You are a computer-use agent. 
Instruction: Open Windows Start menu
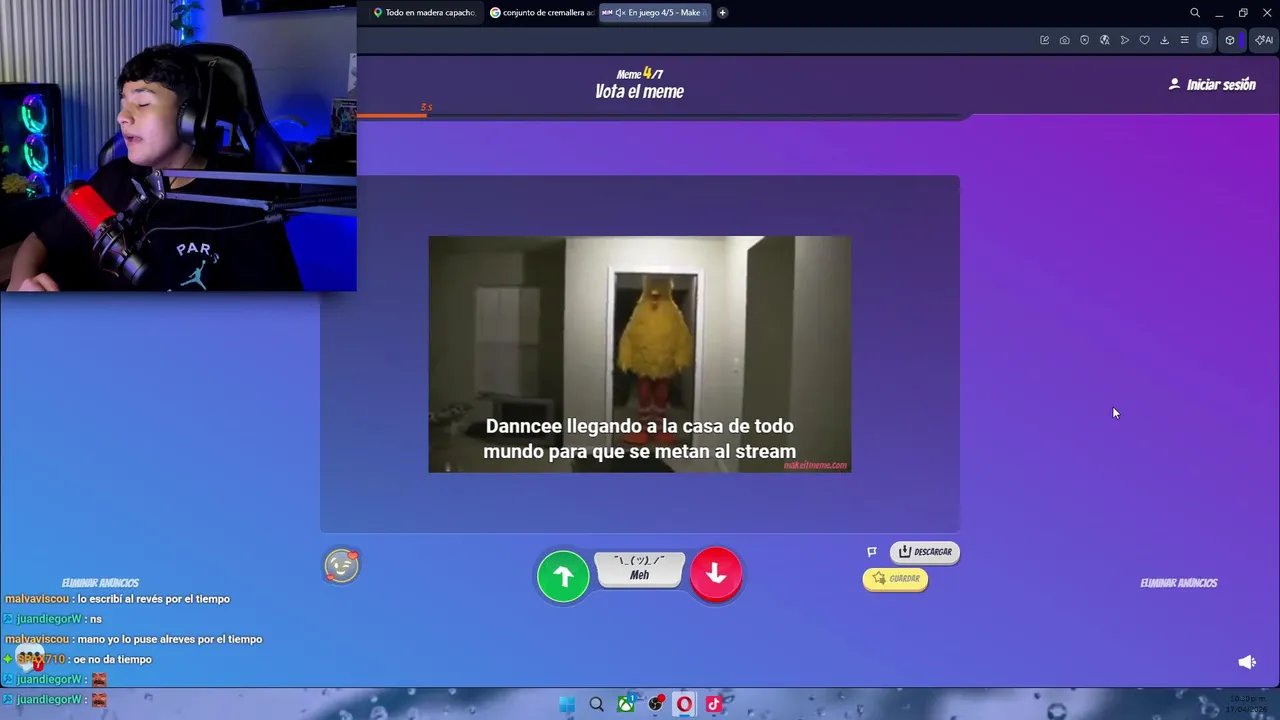pos(567,704)
